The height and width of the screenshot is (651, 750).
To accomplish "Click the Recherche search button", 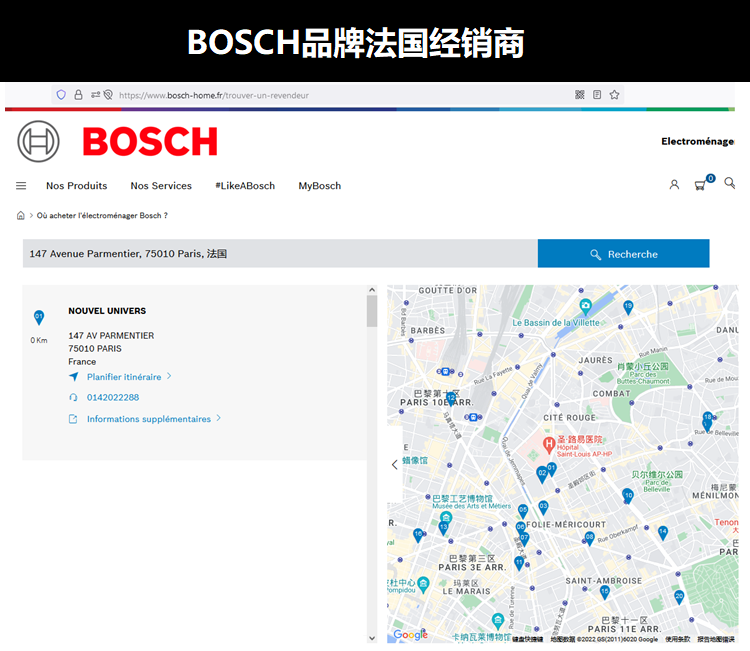I will (x=623, y=254).
